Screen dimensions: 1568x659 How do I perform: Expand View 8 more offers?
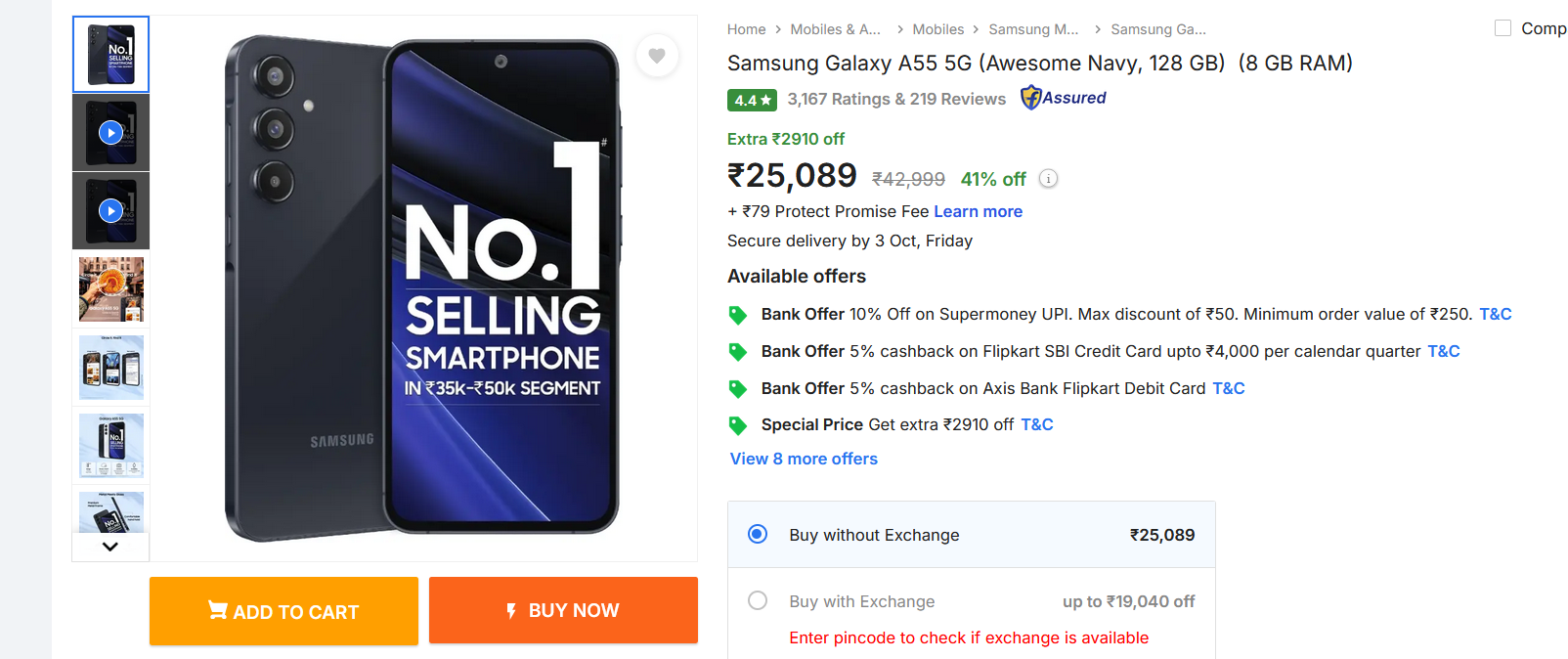[804, 459]
